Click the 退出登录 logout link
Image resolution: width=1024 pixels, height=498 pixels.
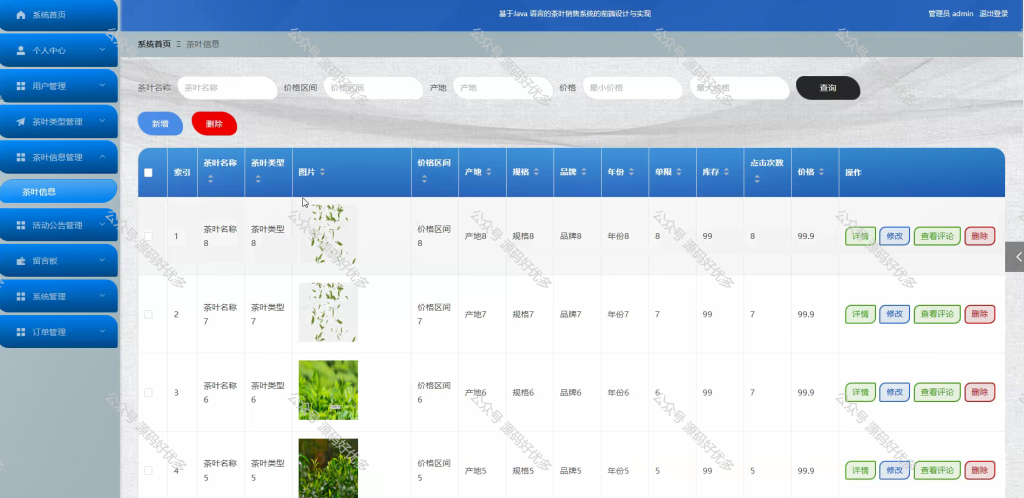993,14
